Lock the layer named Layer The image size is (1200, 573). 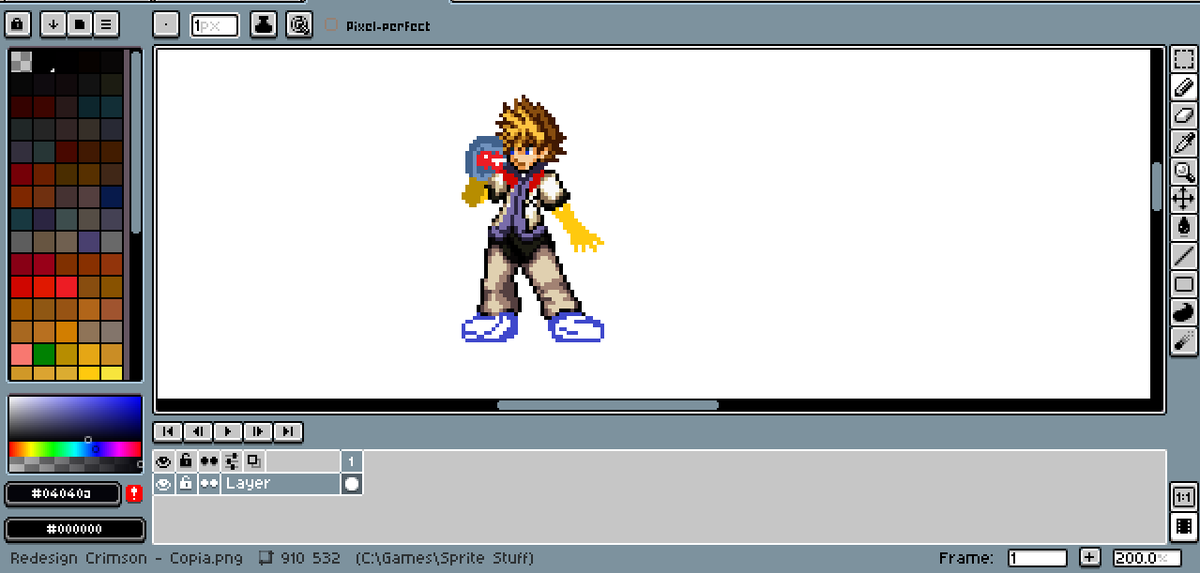tap(186, 483)
